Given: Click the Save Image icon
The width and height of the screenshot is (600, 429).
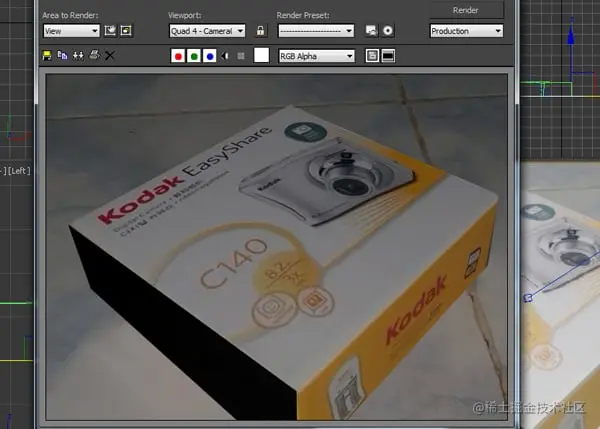Looking at the screenshot, I should click(x=47, y=56).
